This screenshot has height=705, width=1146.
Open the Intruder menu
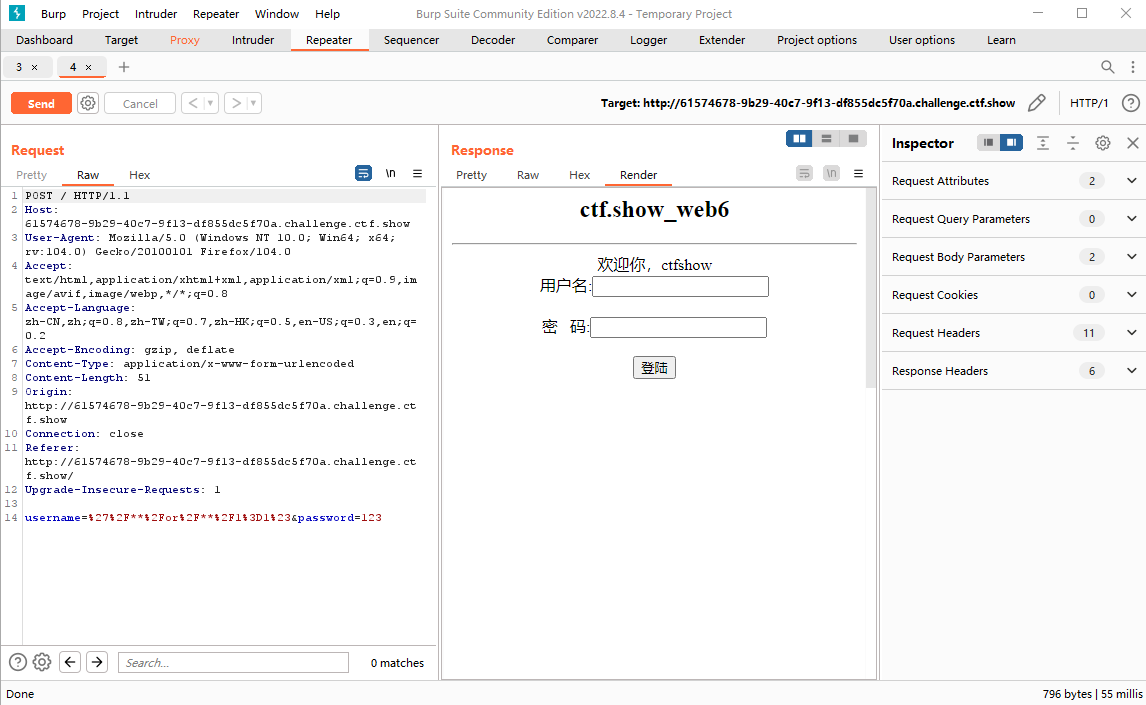156,14
